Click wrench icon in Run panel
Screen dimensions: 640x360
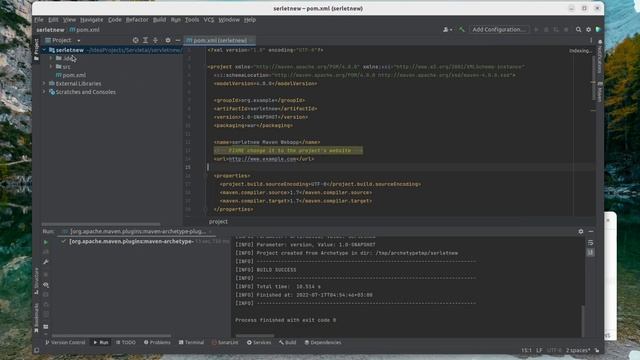pyautogui.click(x=46, y=262)
